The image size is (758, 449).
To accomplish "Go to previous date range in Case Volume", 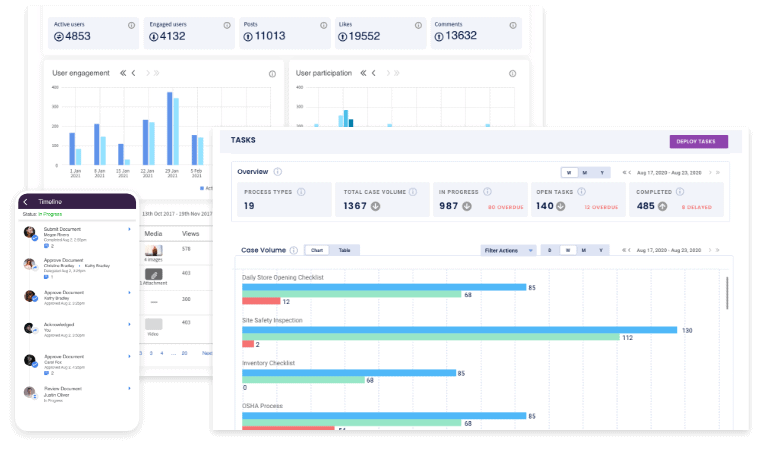I will [629, 250].
